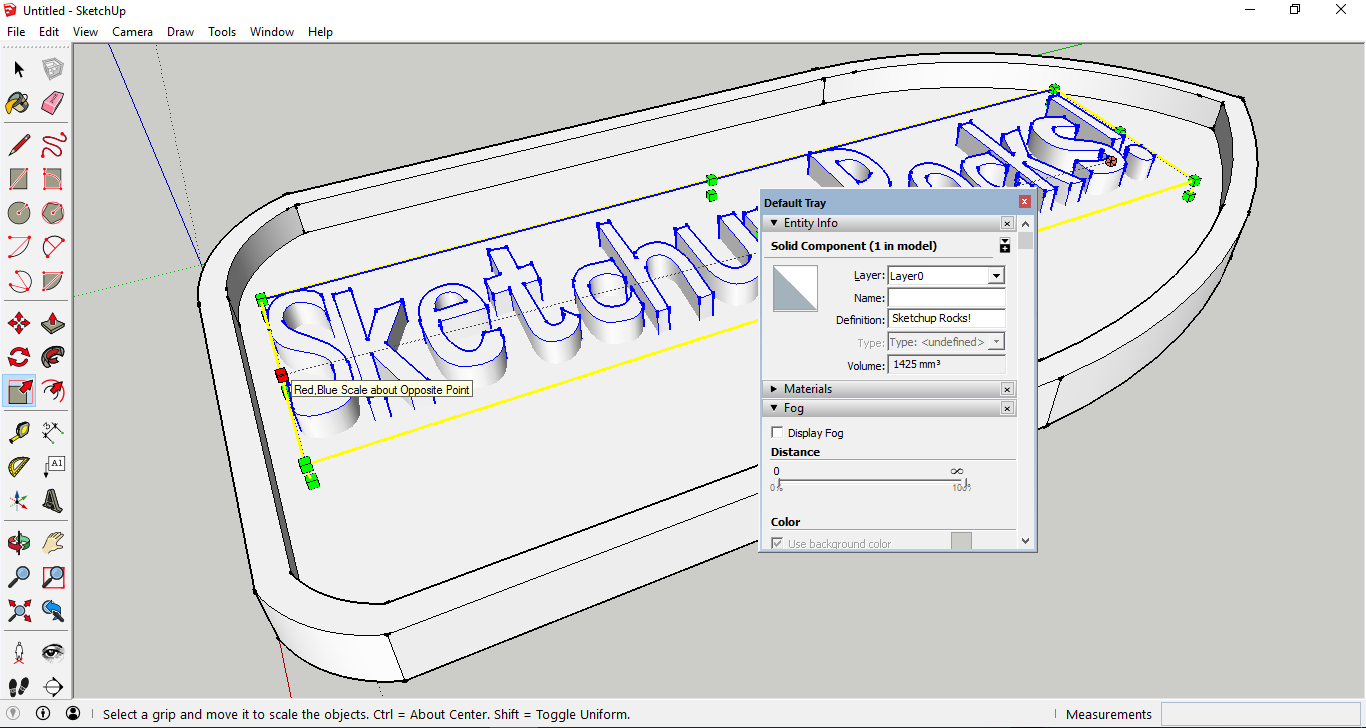Choose the Rotate tool
This screenshot has width=1366, height=728.
coord(19,357)
